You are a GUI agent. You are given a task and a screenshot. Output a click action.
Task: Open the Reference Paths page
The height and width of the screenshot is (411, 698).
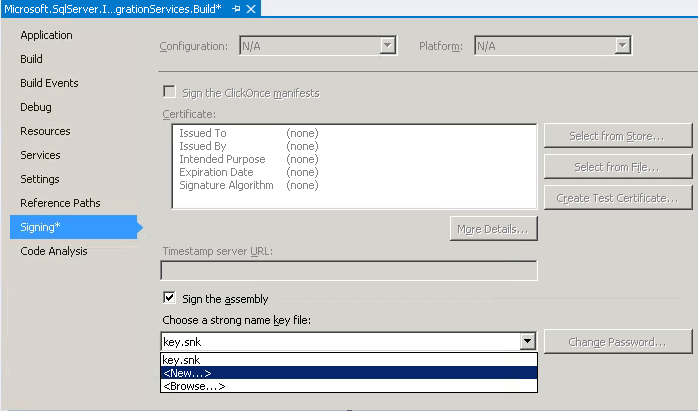(60, 203)
